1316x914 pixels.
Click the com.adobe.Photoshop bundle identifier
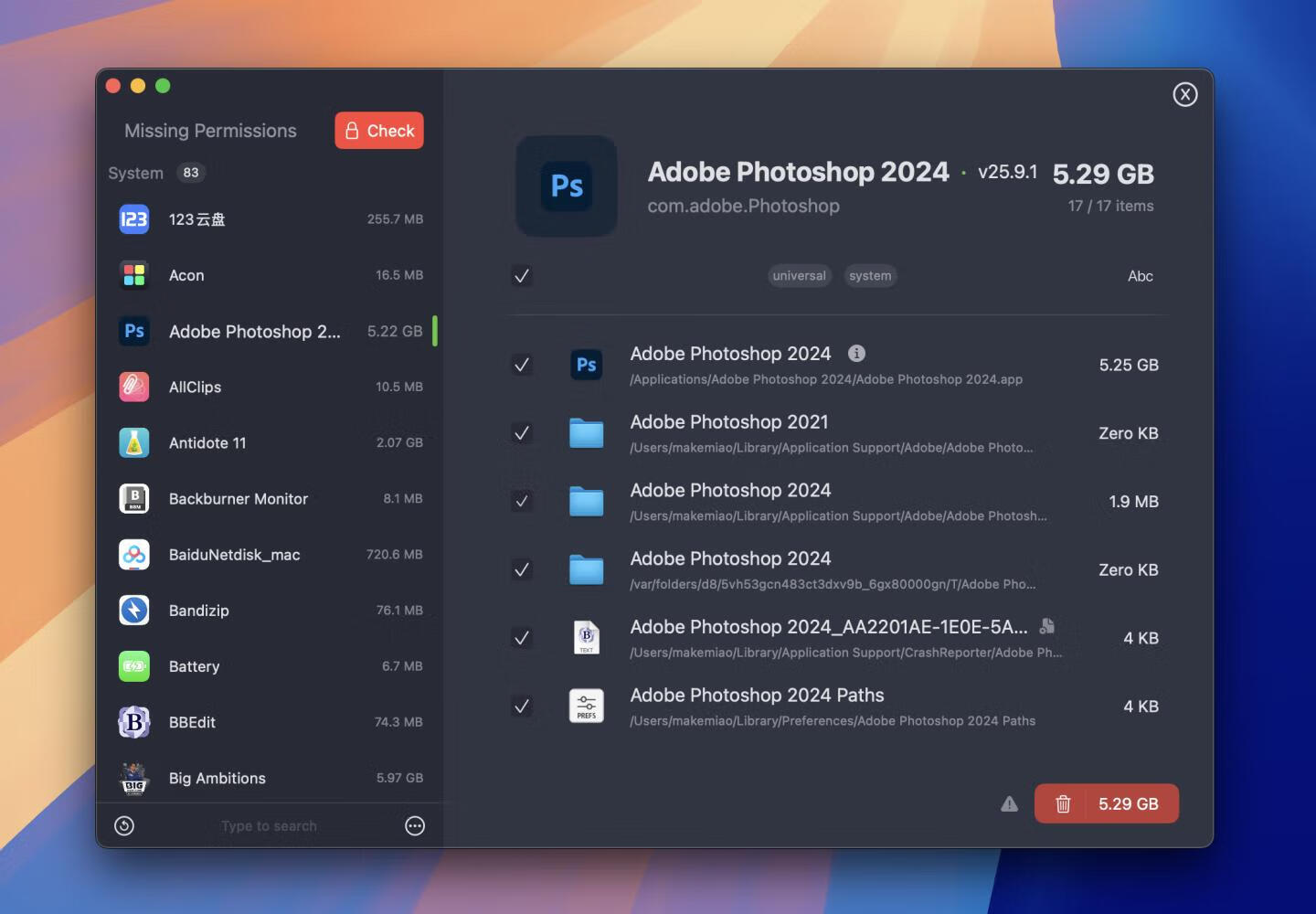[x=744, y=206]
